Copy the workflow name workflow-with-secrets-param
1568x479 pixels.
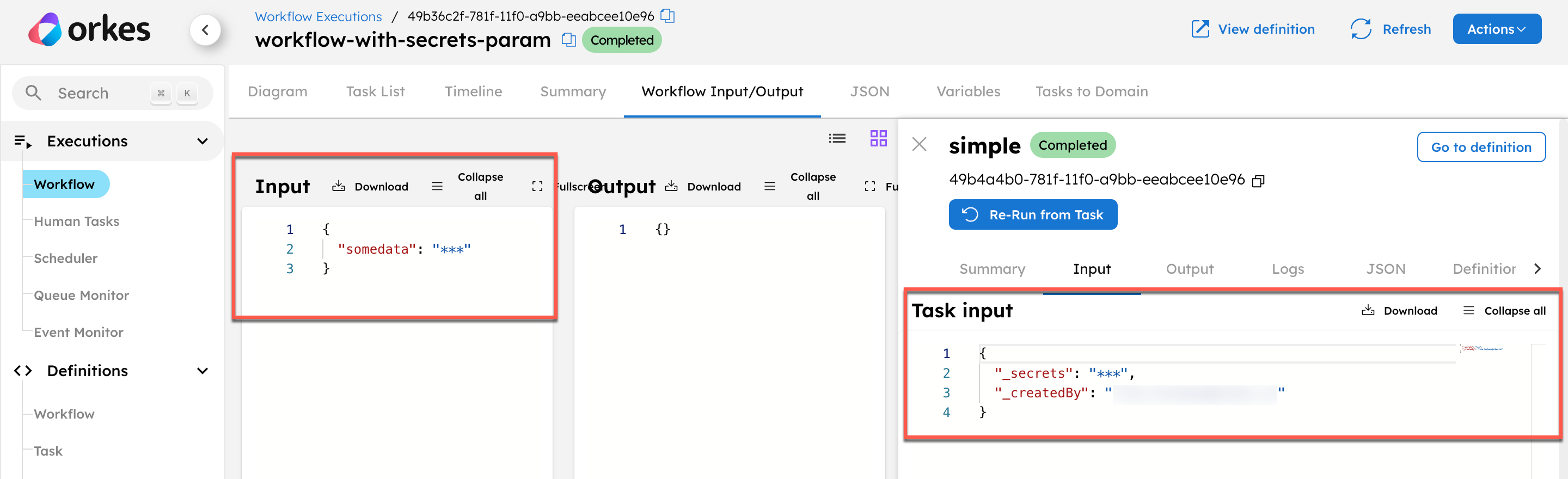568,40
